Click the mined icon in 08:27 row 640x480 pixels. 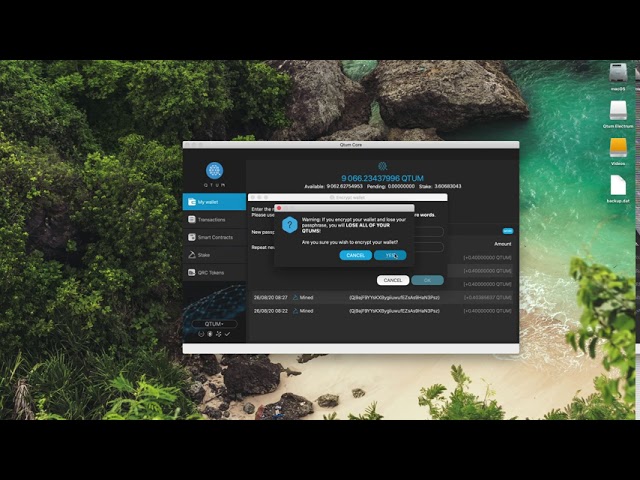coord(296,298)
